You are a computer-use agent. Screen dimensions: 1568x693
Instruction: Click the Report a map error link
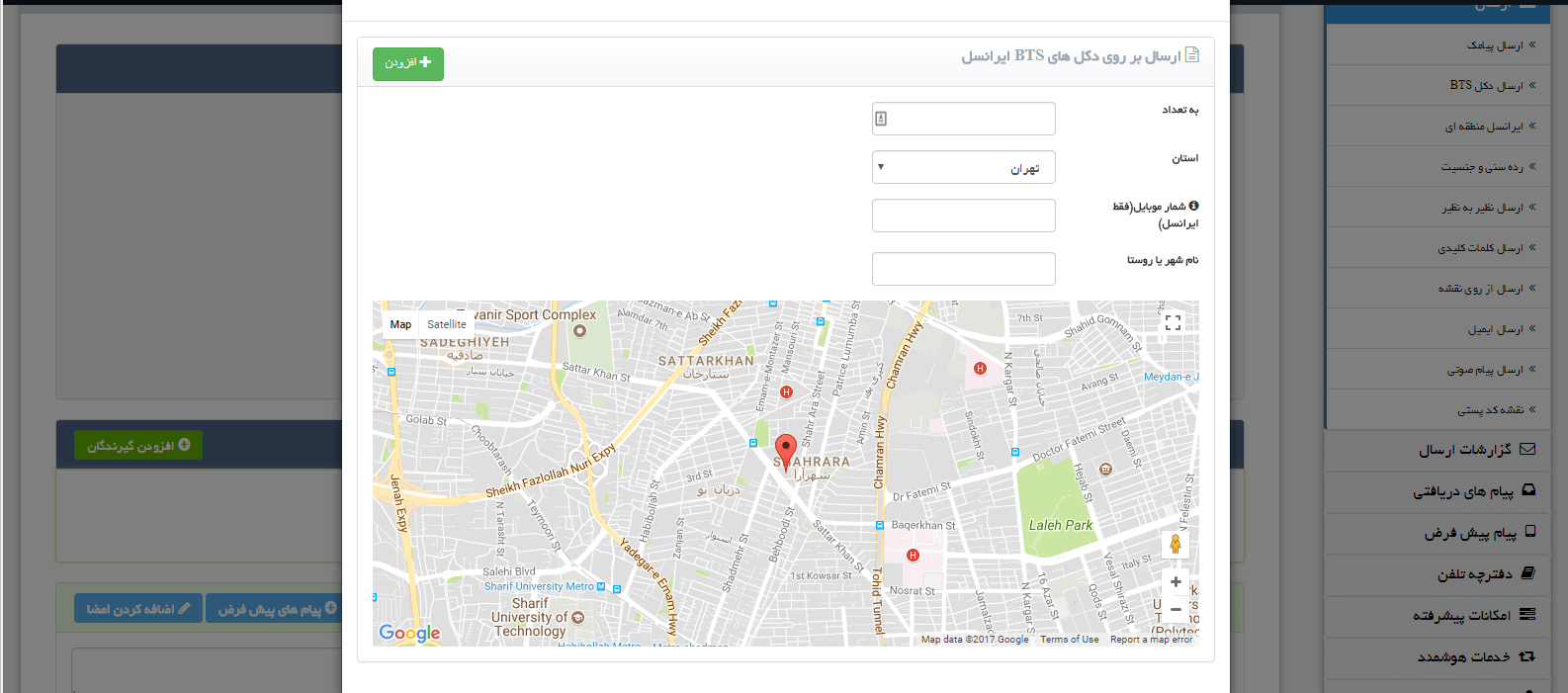click(x=1151, y=640)
